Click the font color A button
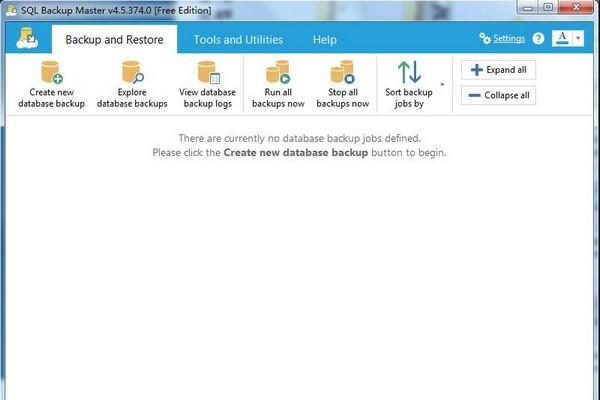600x400 pixels. (x=562, y=38)
